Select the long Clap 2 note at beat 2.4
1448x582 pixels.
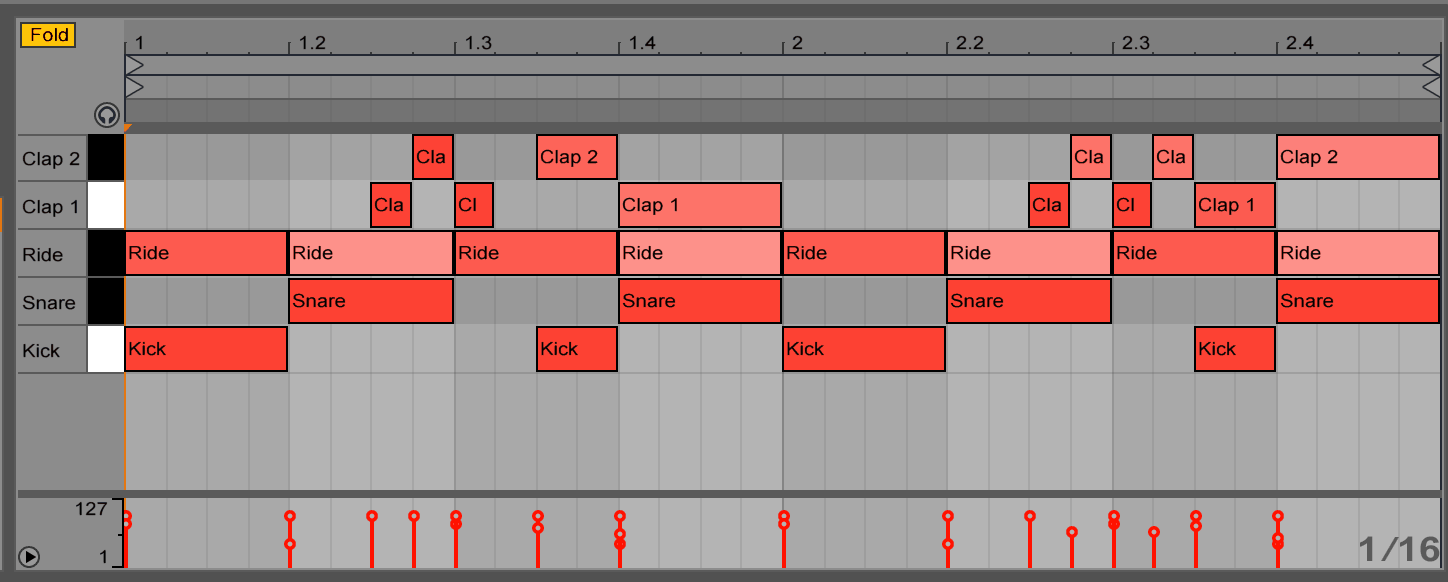(x=1358, y=157)
